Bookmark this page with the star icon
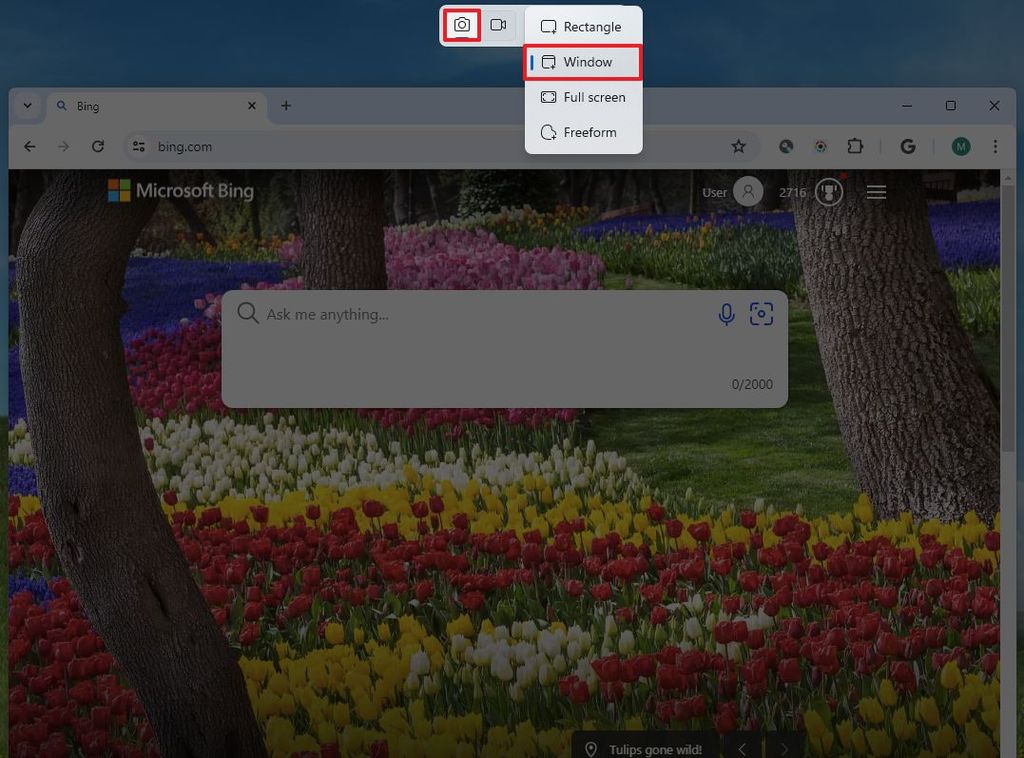 point(739,146)
